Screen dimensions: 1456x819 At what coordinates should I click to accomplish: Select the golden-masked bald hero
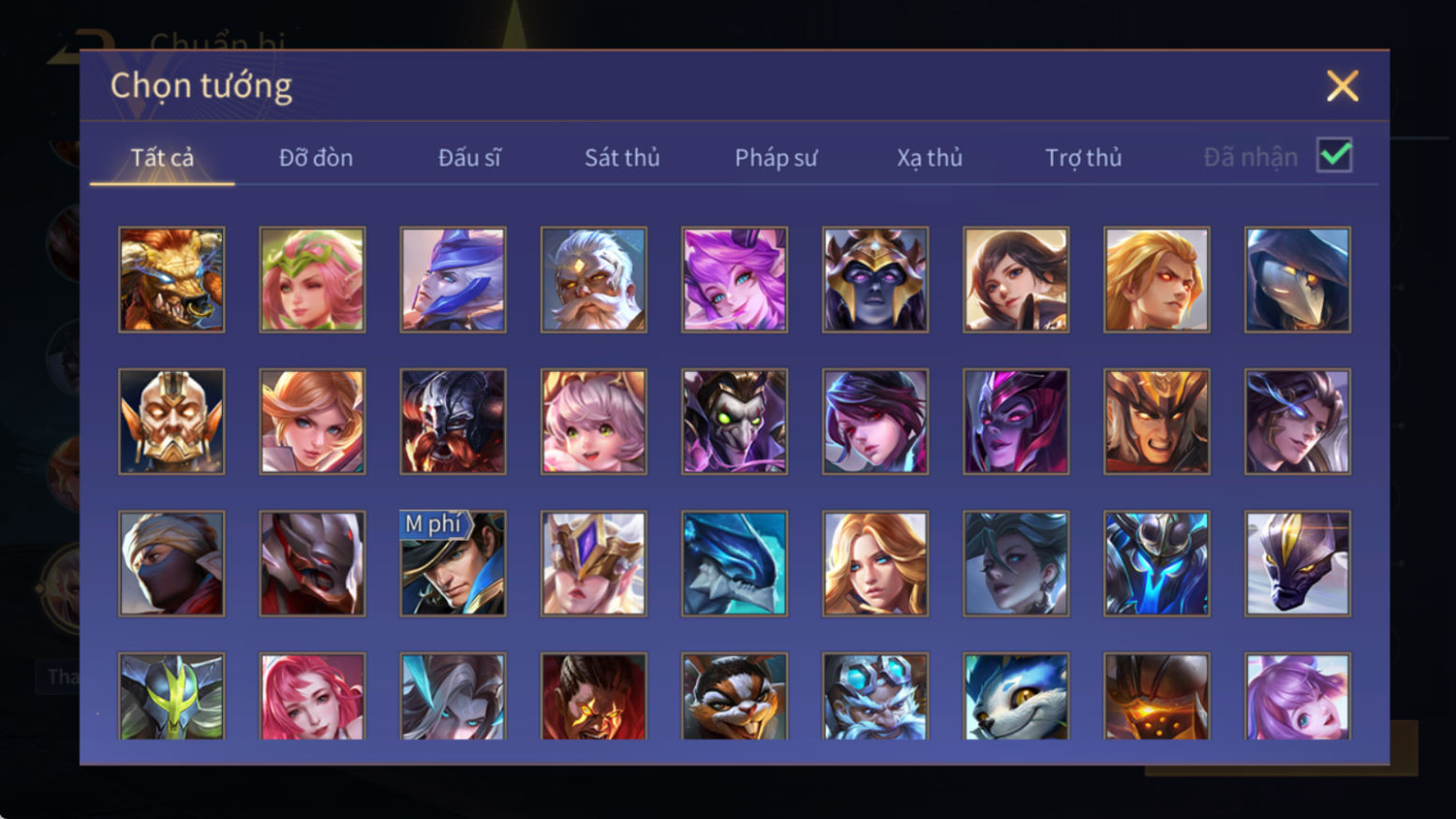point(171,422)
